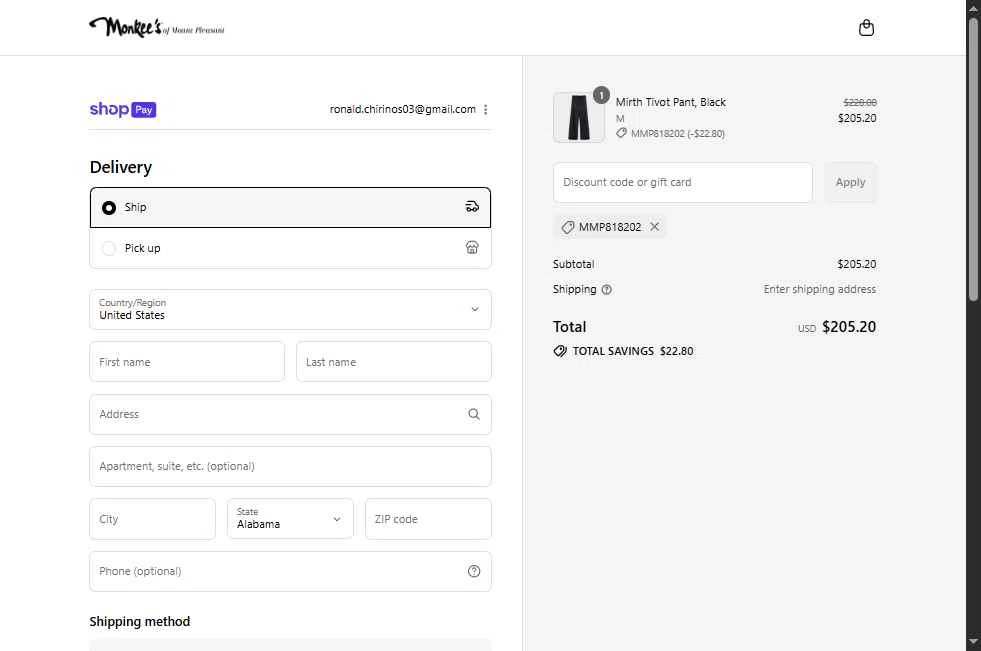Screen dimensions: 981x651
Task: Click the 'Enter shipping address' shipping text
Action: click(x=820, y=290)
